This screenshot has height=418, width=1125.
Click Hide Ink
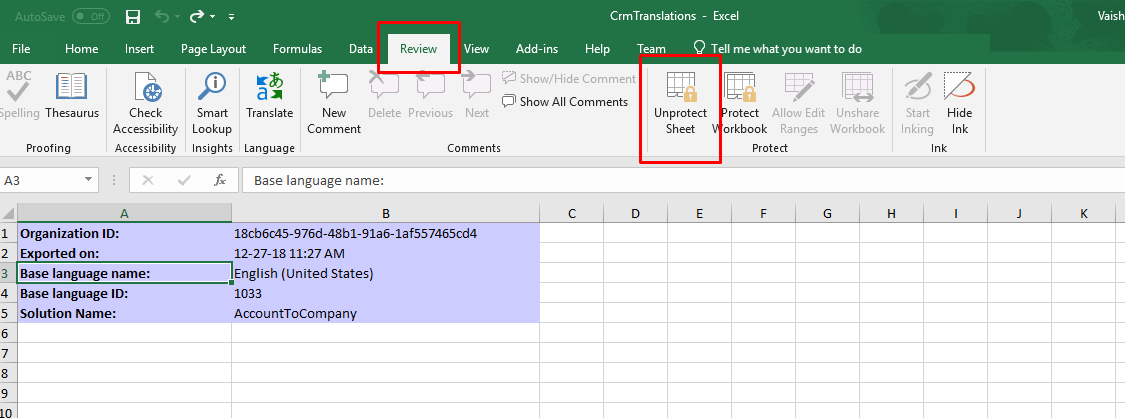pos(959,103)
